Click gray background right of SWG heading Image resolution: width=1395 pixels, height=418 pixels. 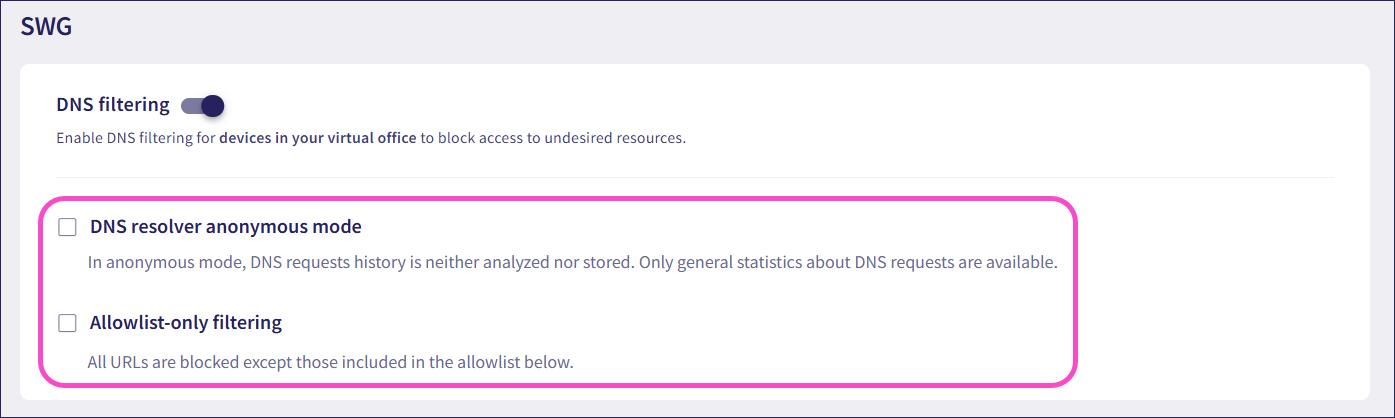700,27
